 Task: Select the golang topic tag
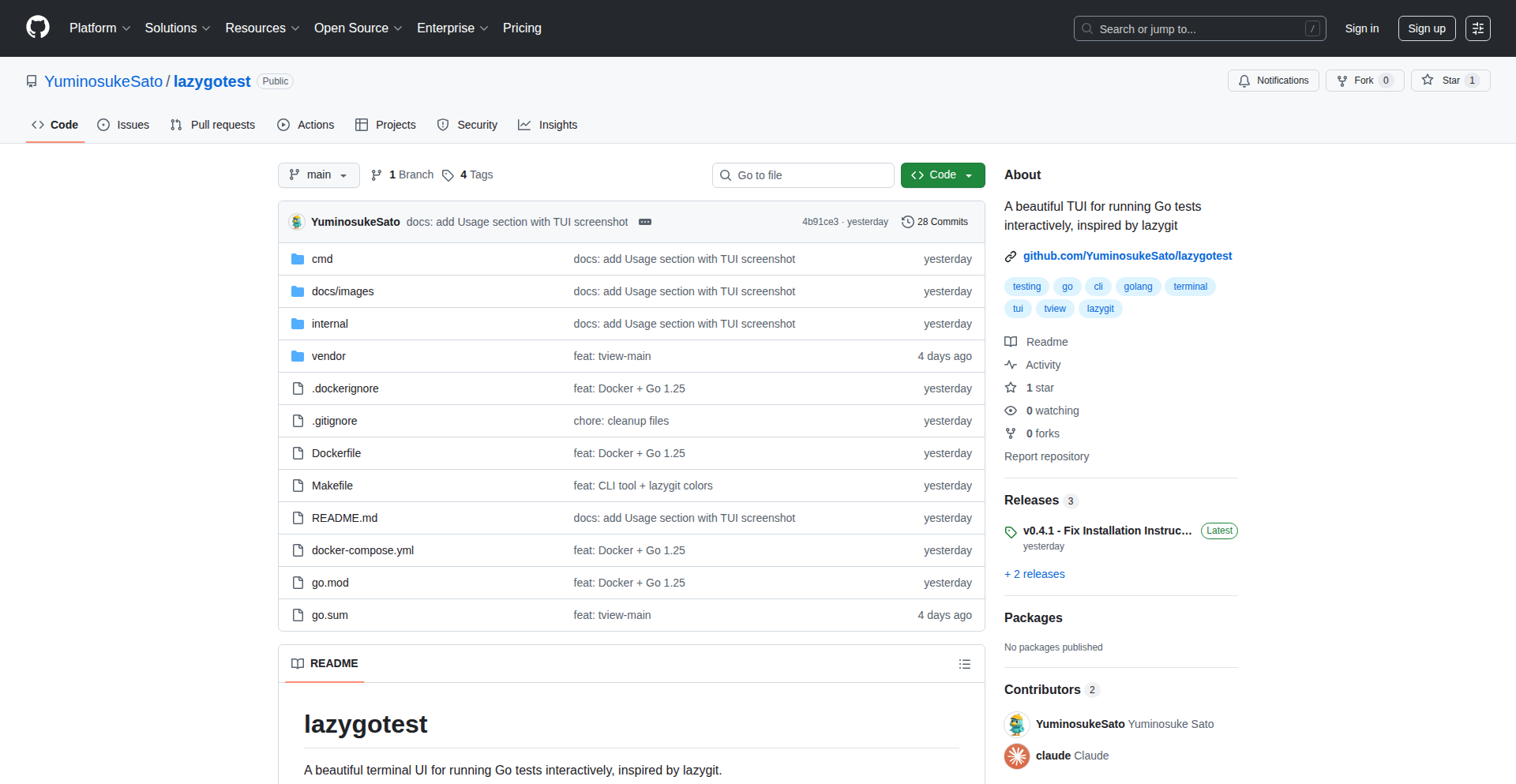point(1137,287)
